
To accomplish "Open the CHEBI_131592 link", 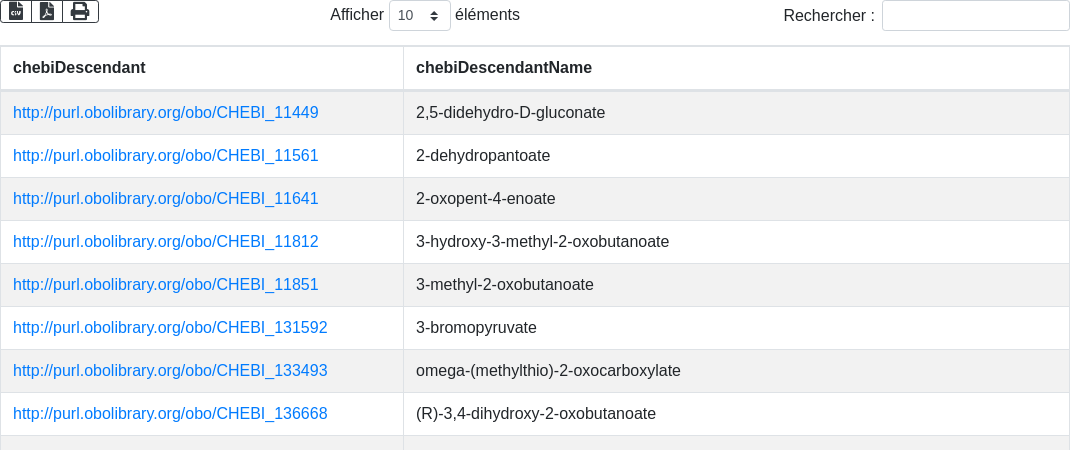I will 170,328.
